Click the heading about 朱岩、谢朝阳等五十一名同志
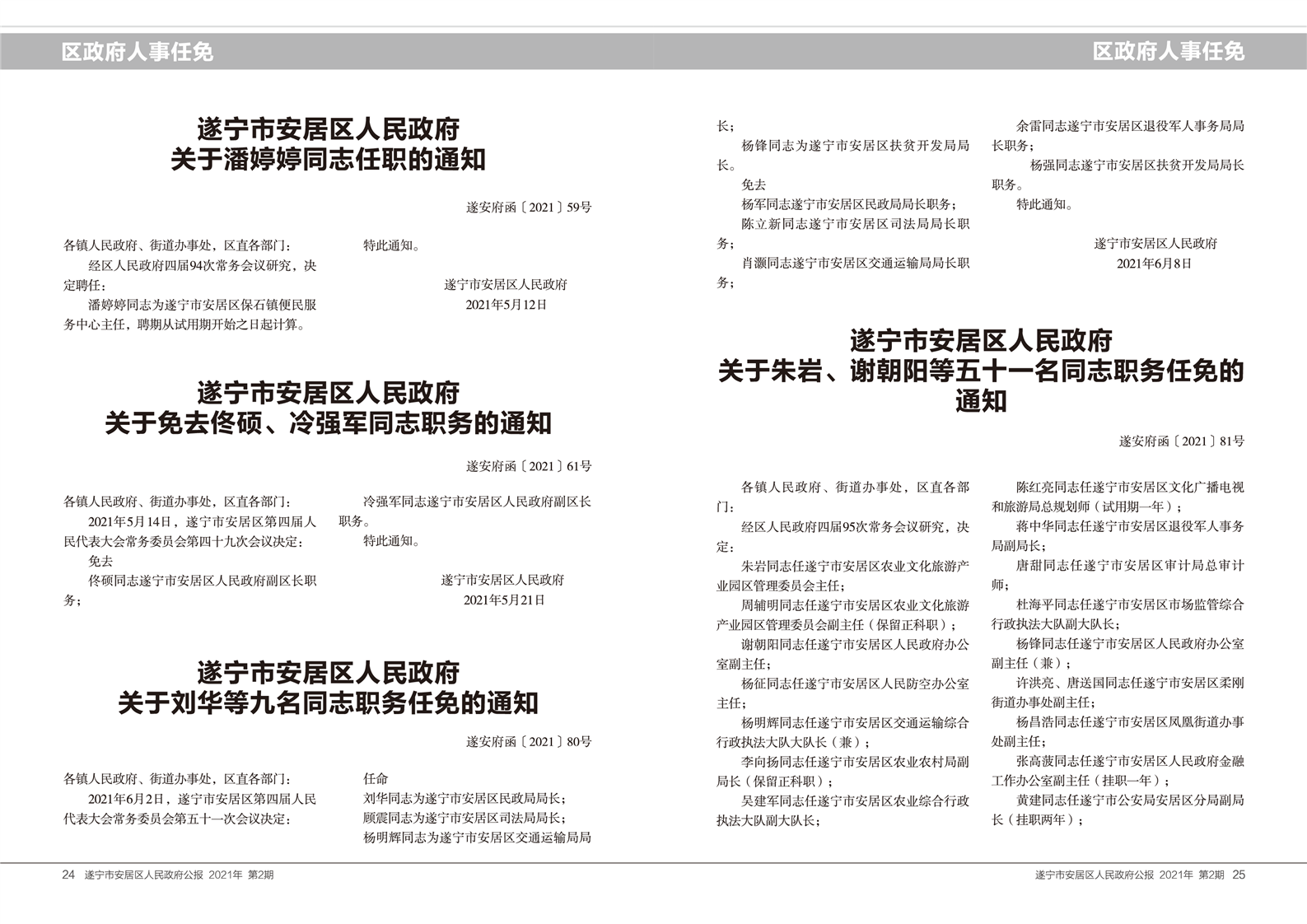 click(980, 371)
